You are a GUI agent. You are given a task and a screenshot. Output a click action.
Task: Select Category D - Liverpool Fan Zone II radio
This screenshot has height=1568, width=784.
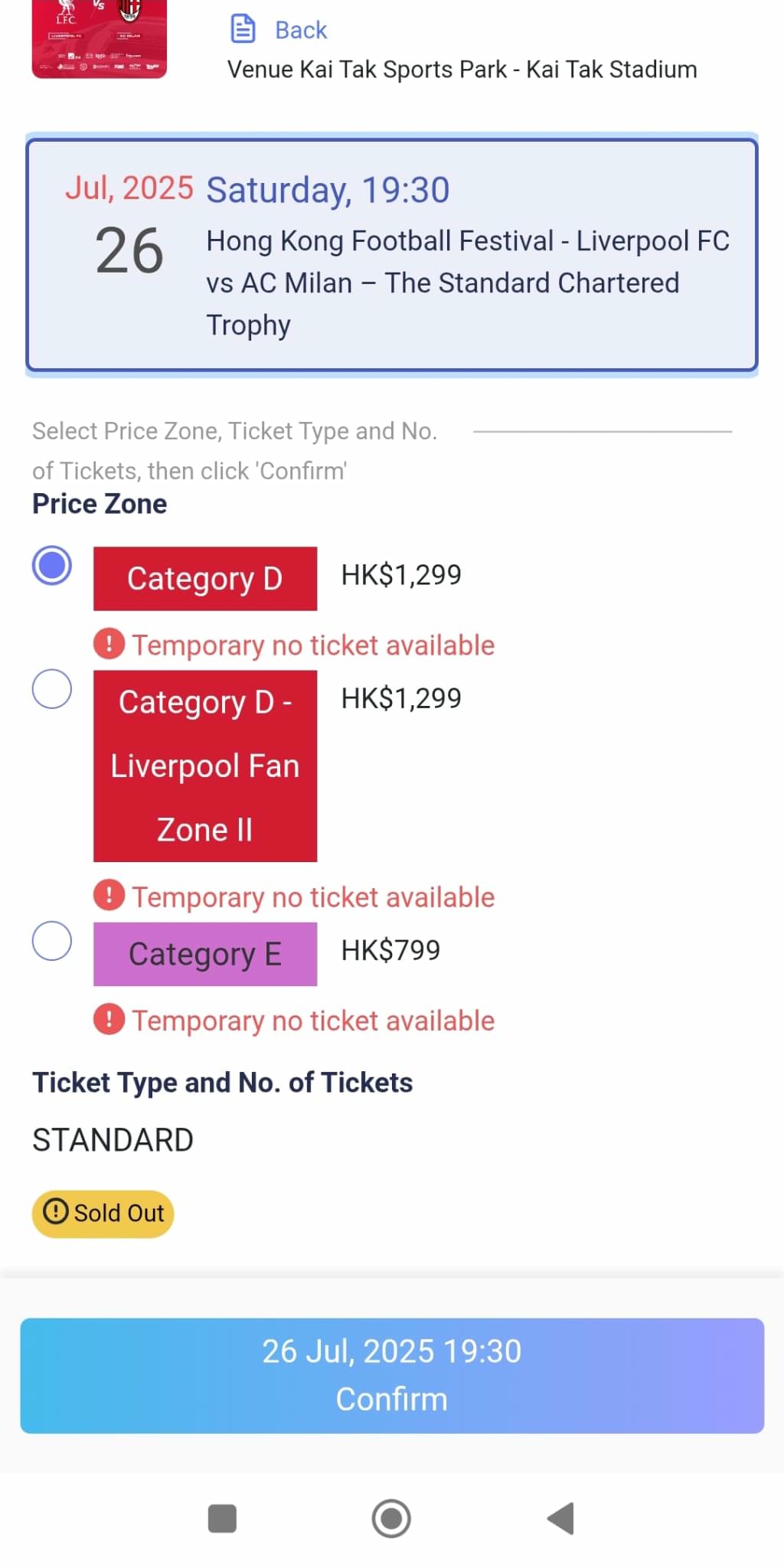(52, 688)
